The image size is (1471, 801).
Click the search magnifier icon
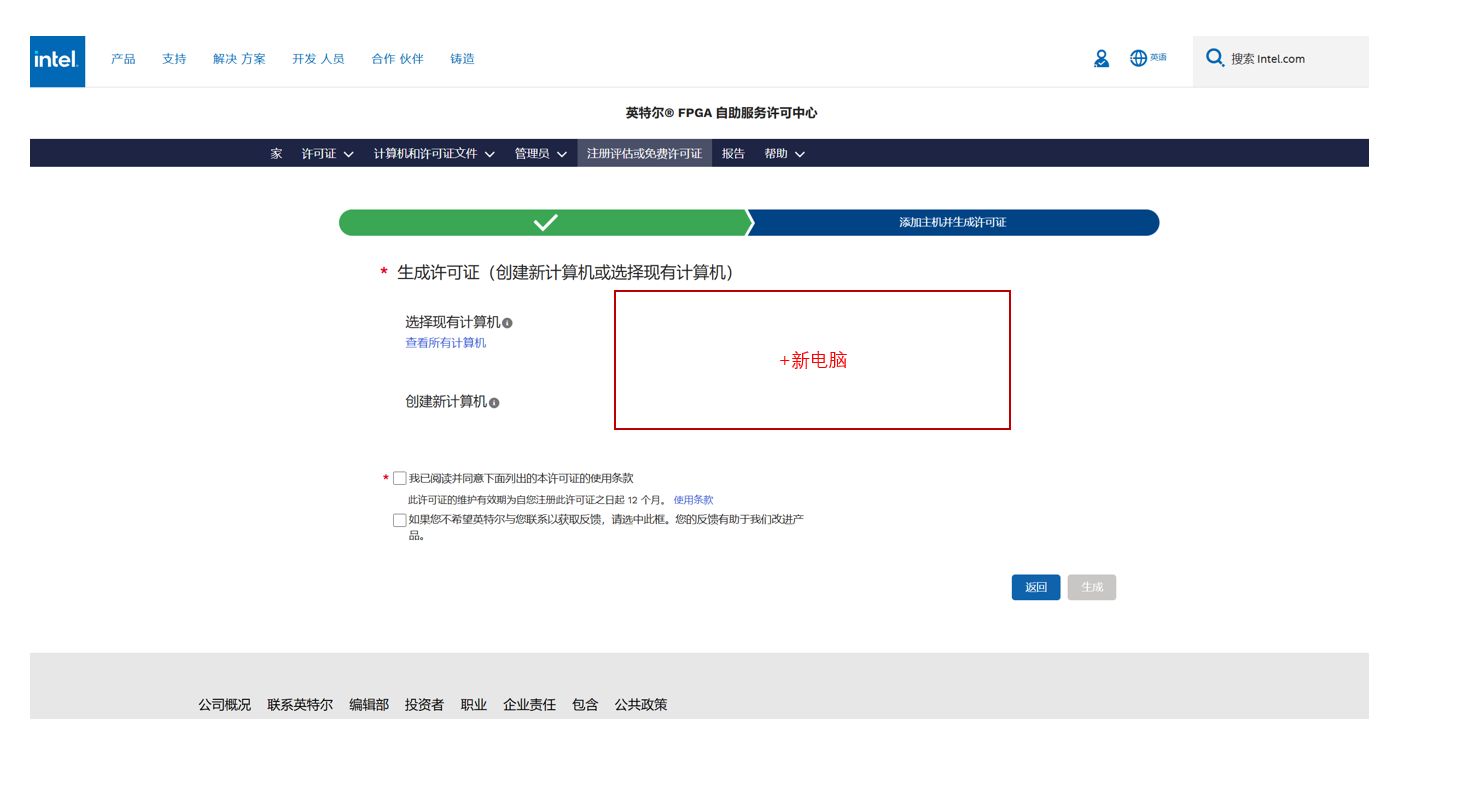coord(1215,58)
